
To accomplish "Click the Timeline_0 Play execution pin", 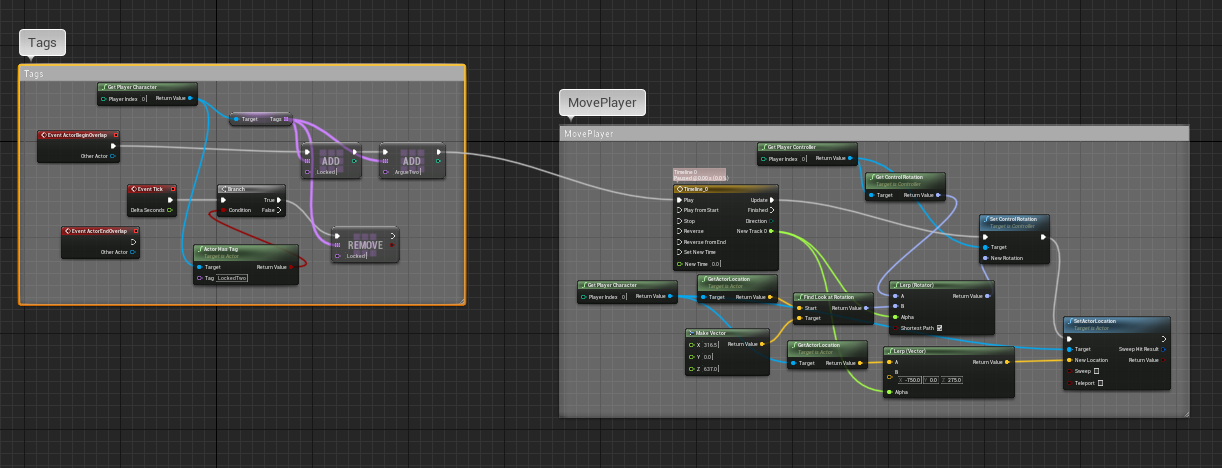I will [679, 200].
